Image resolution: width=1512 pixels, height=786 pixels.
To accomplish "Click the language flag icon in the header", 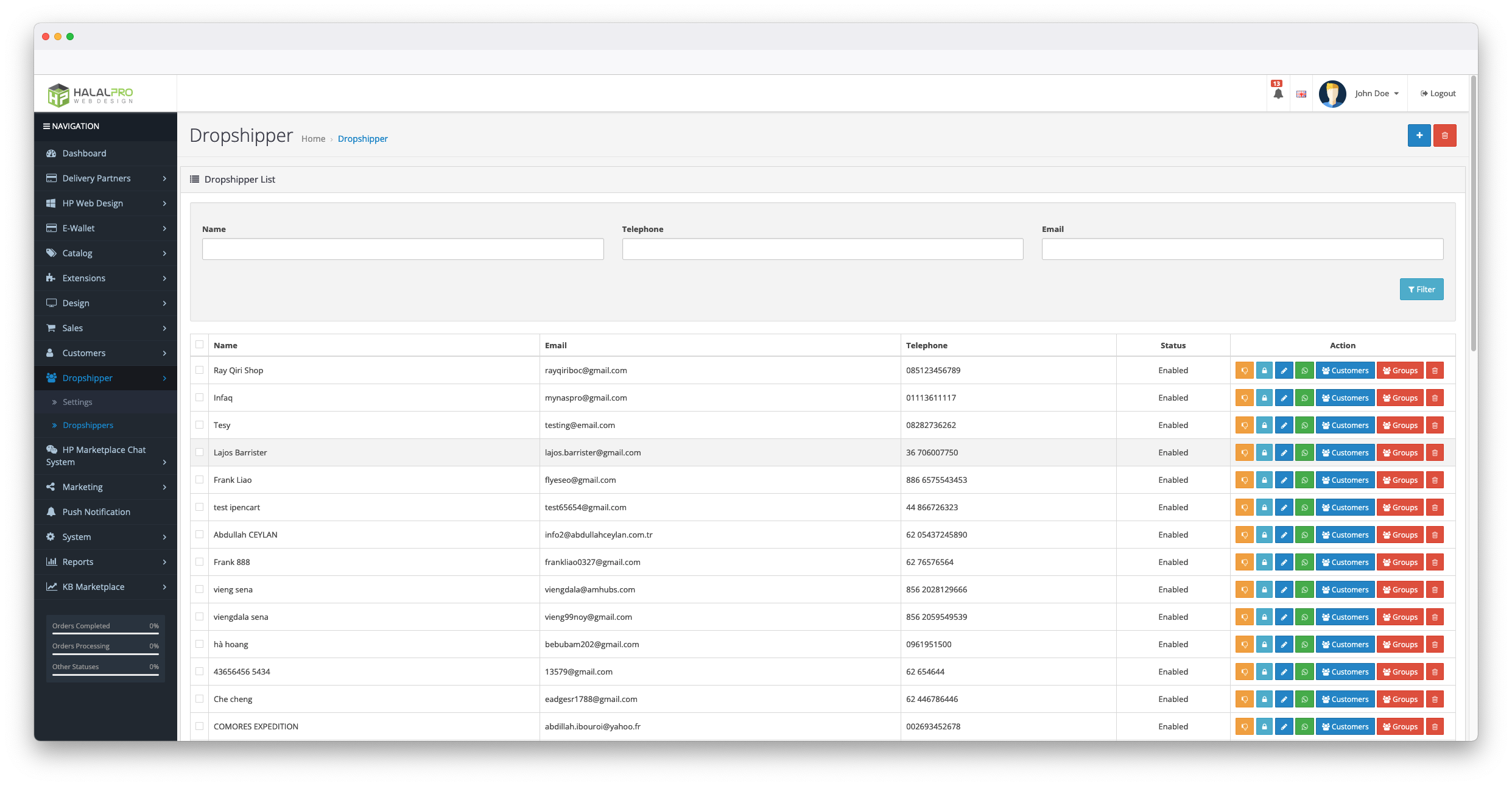I will [x=1301, y=94].
